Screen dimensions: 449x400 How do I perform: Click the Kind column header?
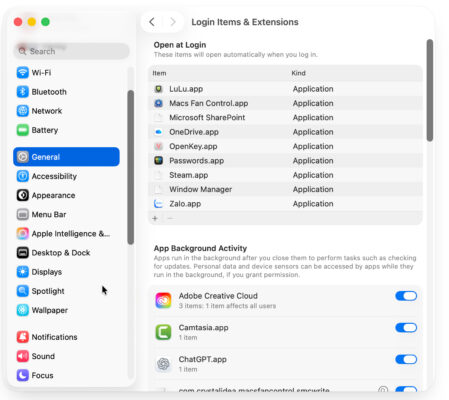(298, 73)
